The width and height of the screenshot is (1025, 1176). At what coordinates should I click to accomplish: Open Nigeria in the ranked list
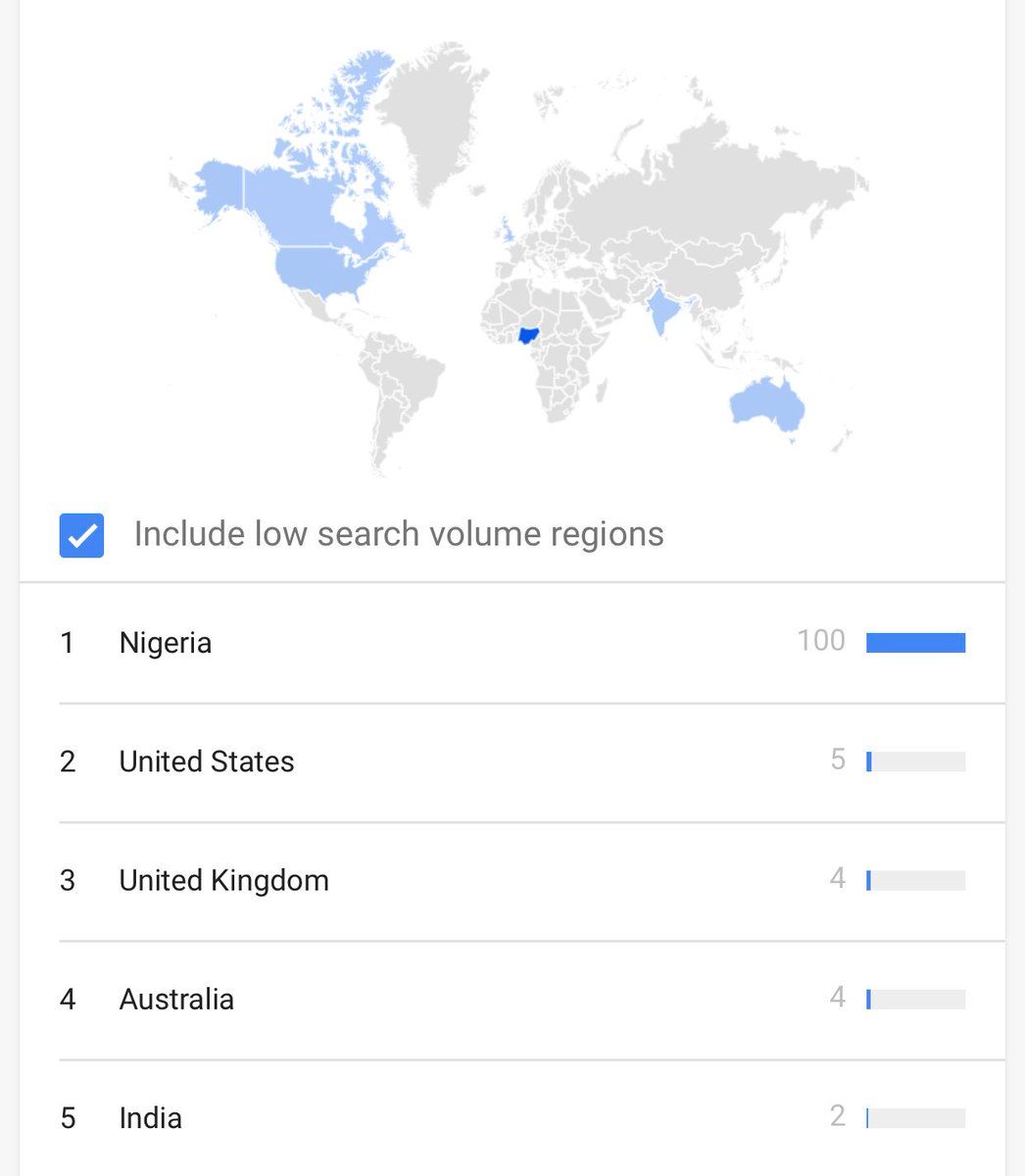pos(165,643)
